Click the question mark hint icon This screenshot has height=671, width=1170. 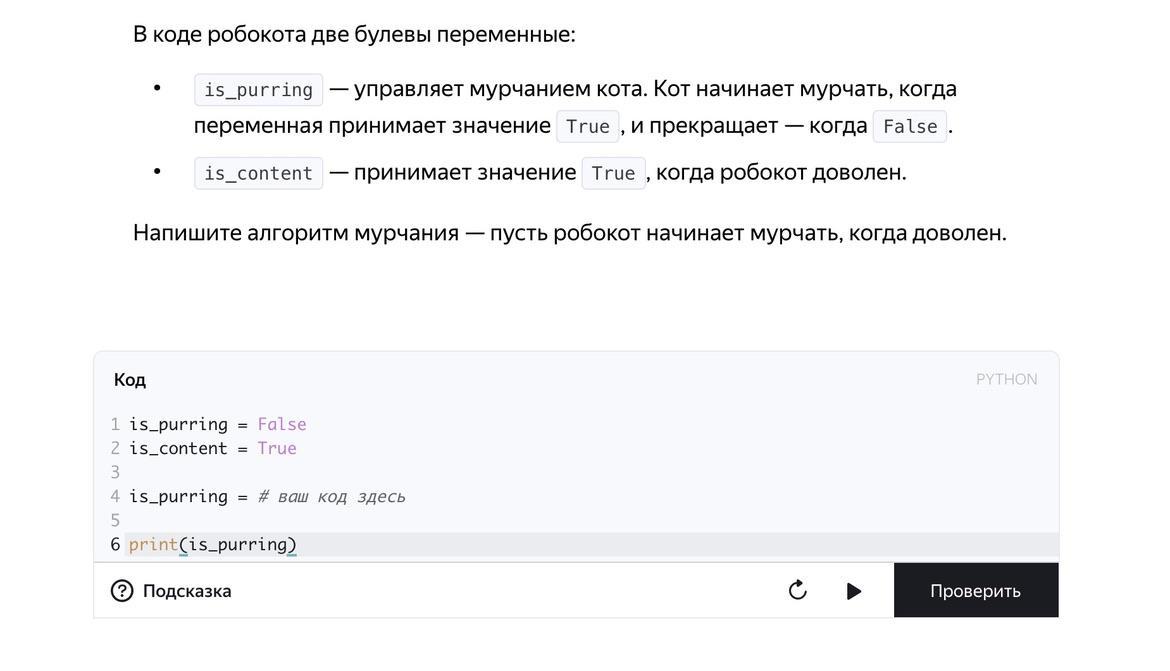122,591
